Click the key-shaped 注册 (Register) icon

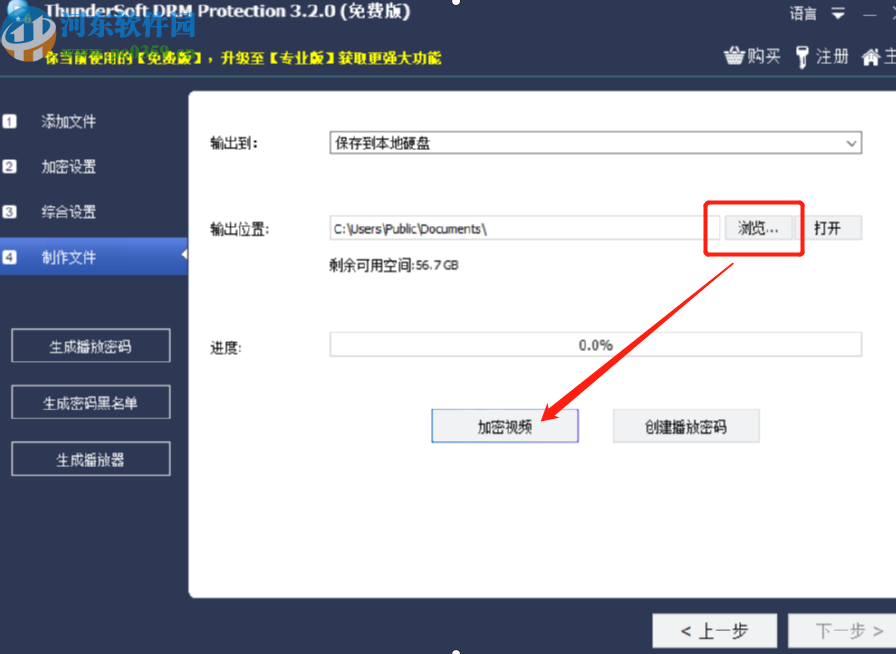click(803, 56)
